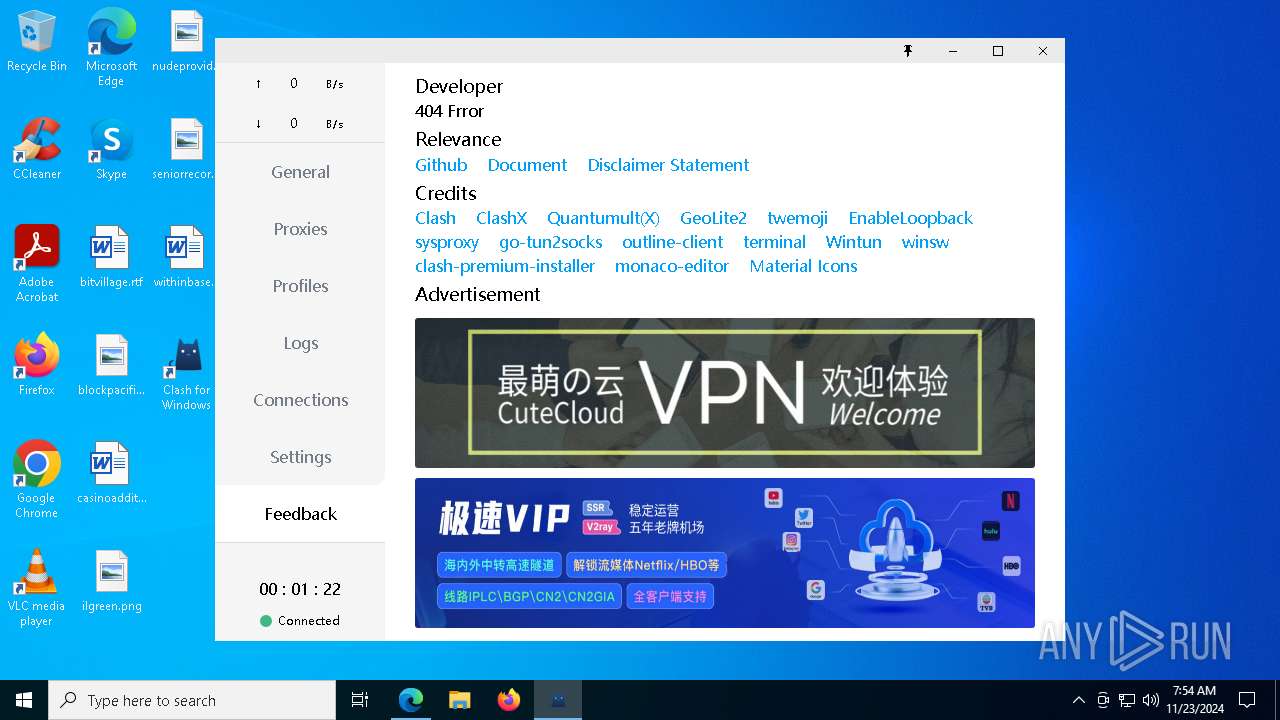Select withinbase document icon
The image size is (1280, 720).
click(x=186, y=258)
